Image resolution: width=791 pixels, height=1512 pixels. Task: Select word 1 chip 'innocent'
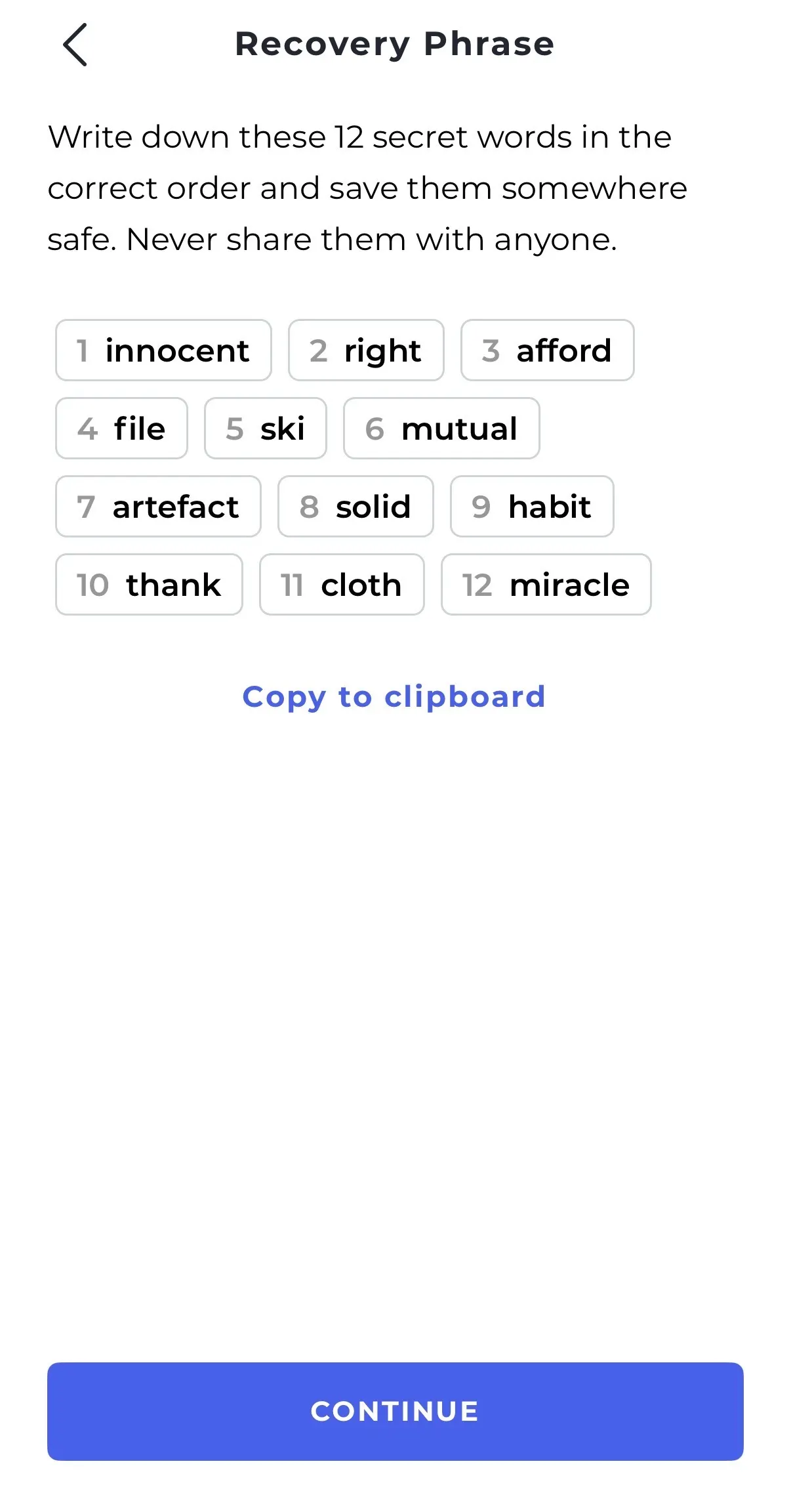(x=163, y=350)
